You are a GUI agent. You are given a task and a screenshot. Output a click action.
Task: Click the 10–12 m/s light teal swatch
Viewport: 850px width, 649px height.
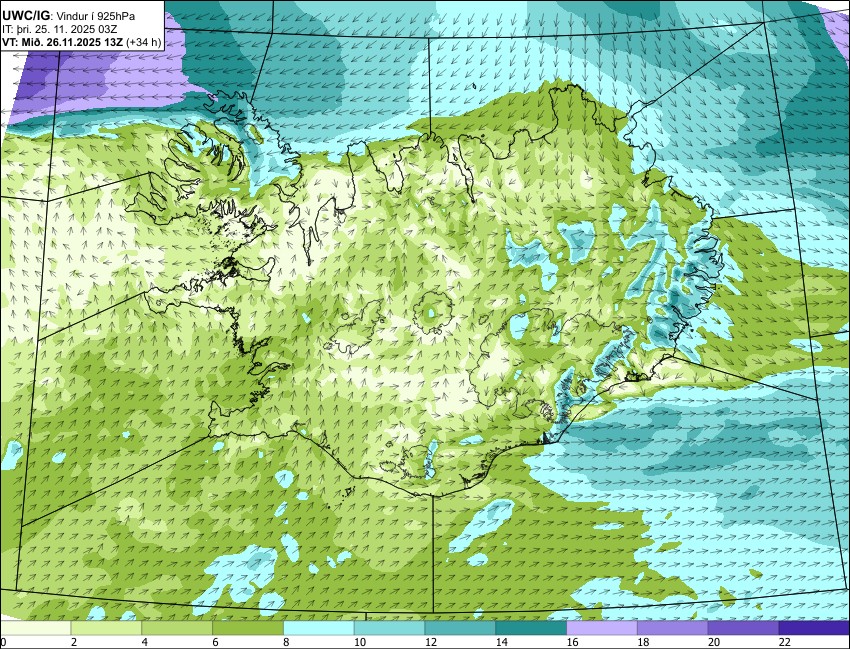[390, 628]
